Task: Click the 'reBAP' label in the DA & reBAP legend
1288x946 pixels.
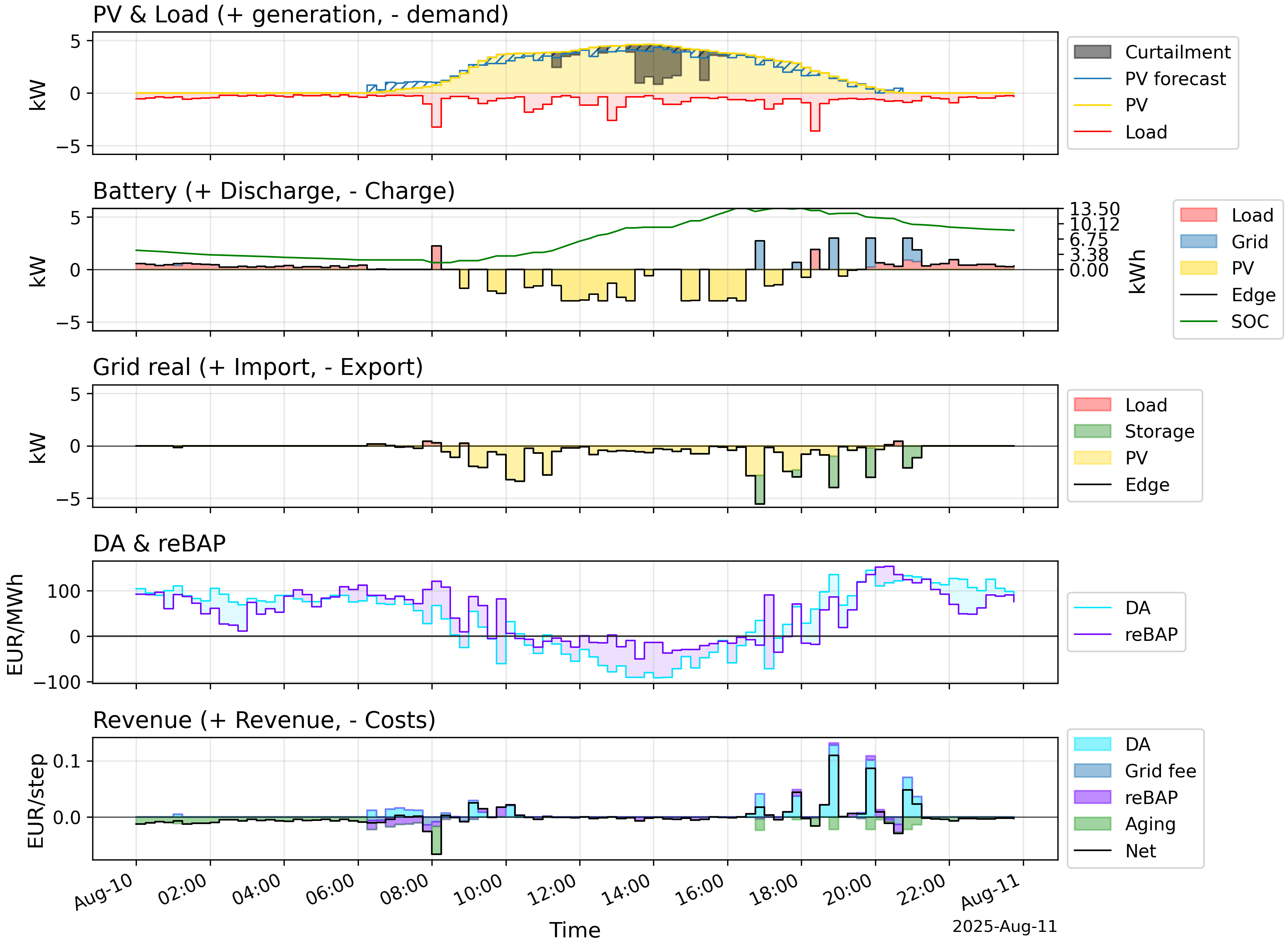Action: pyautogui.click(x=1151, y=635)
